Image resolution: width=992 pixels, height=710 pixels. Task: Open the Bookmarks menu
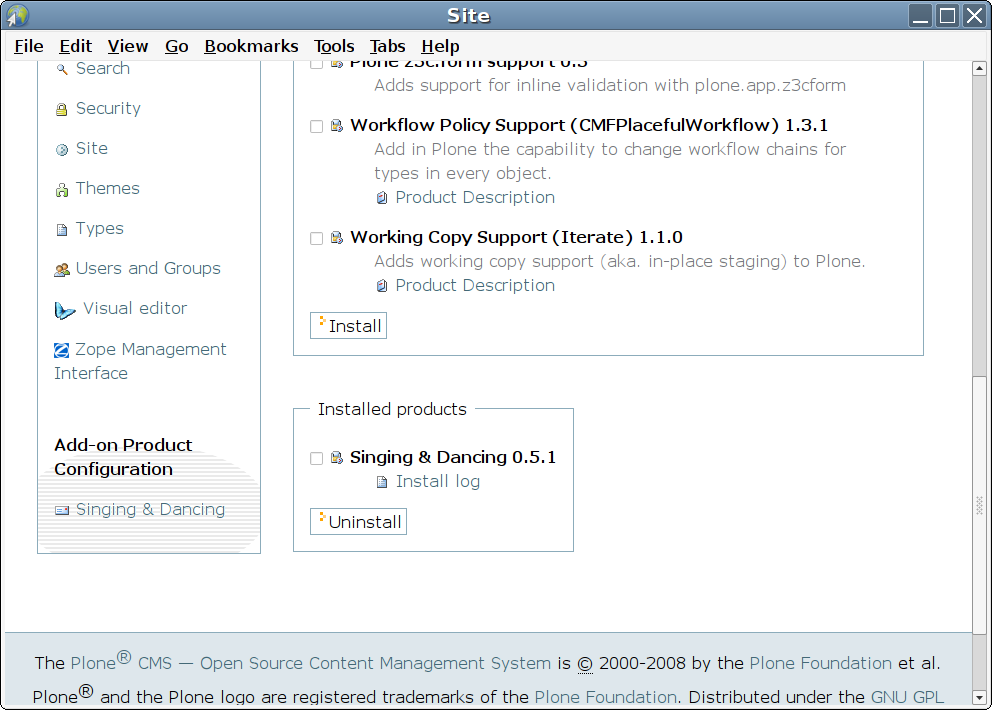251,46
